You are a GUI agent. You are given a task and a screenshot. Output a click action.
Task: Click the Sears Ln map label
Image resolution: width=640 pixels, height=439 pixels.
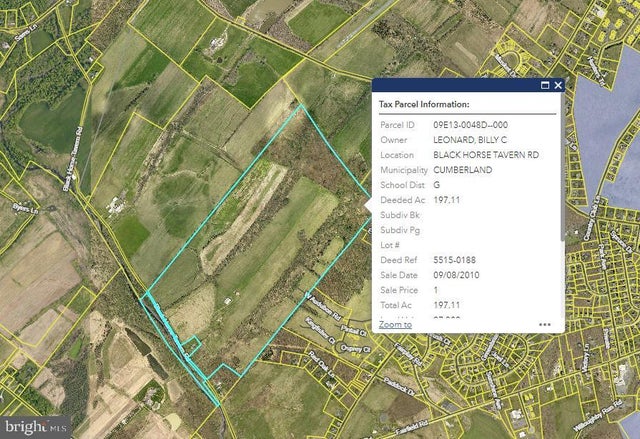pos(24,33)
